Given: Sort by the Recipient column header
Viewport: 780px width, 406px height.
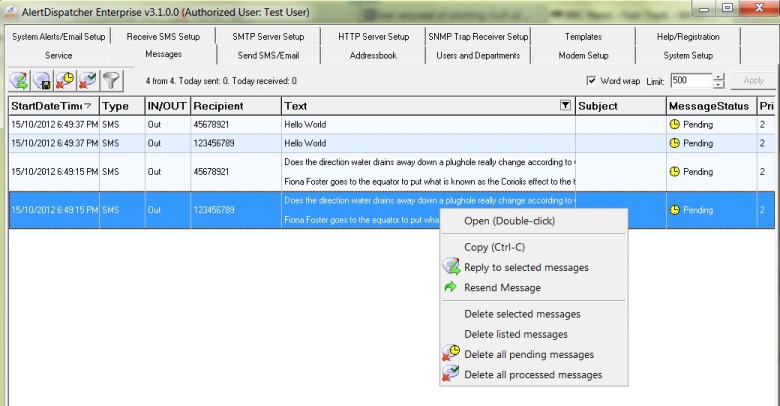Looking at the screenshot, I should pyautogui.click(x=236, y=106).
